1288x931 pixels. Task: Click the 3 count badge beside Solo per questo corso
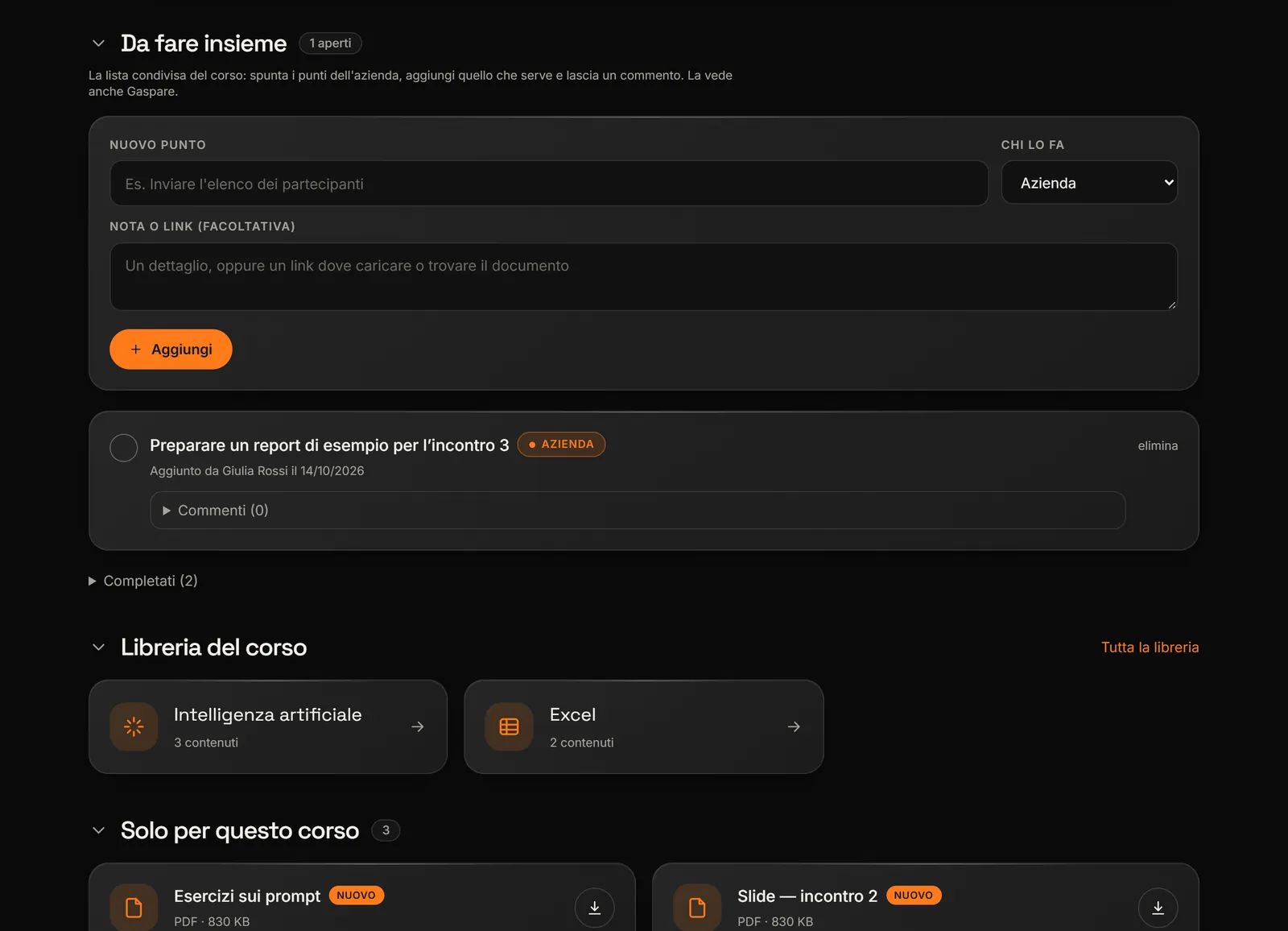click(x=386, y=830)
